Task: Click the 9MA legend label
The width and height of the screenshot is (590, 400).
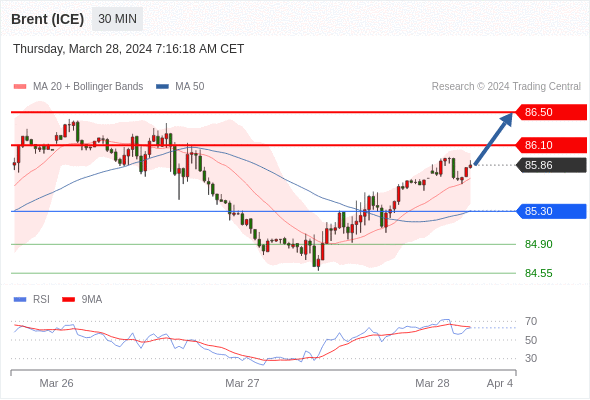Action: pos(92,300)
